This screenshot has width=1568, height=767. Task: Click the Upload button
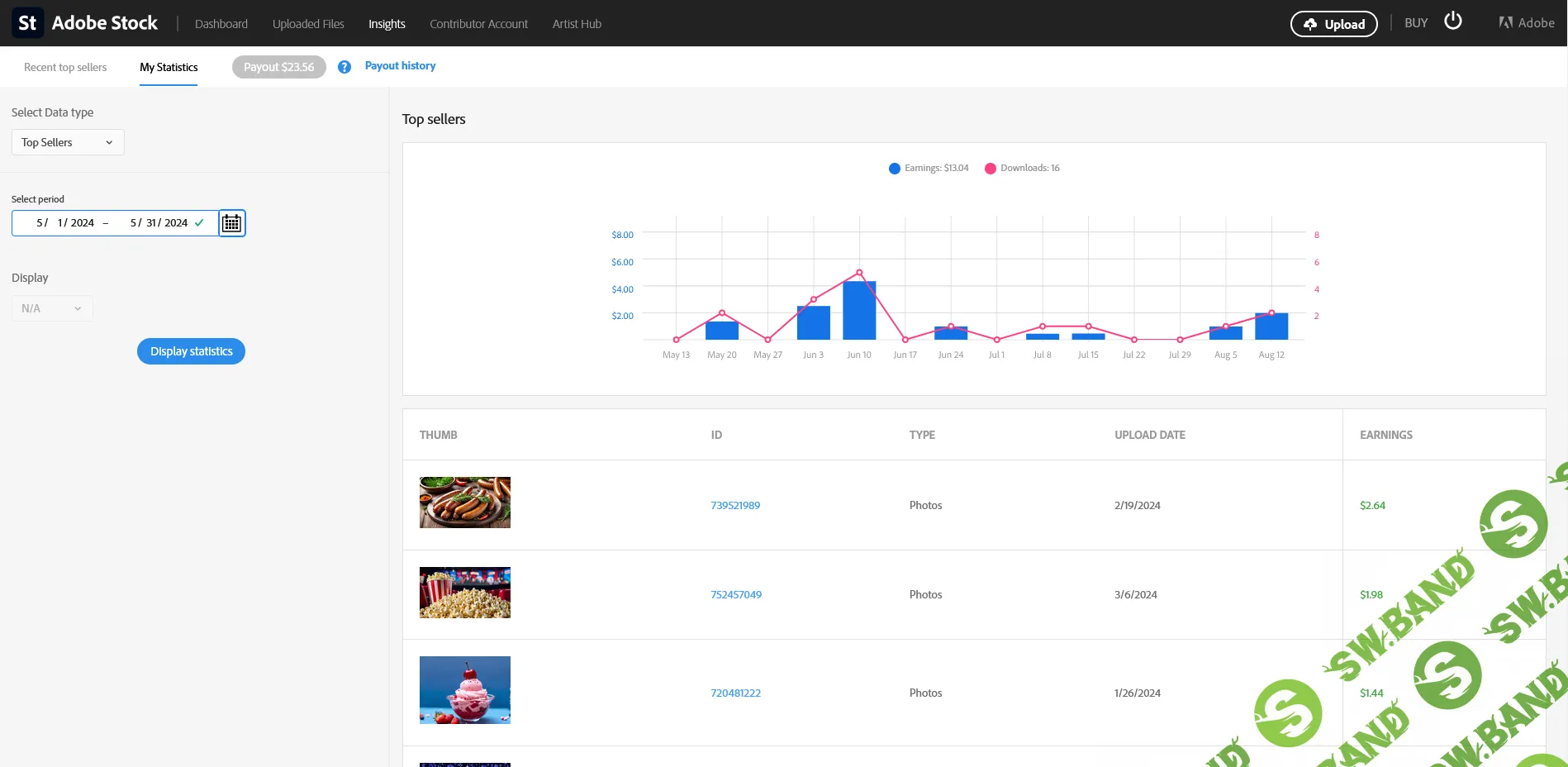point(1333,24)
